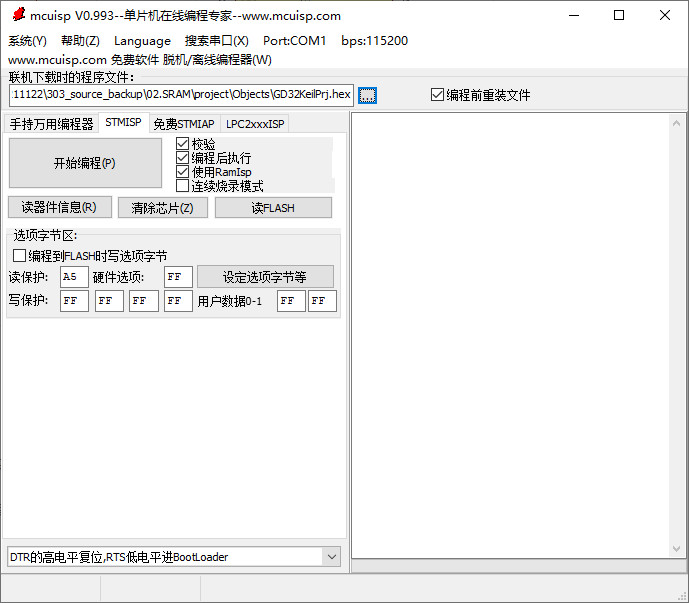Click the second 写保护 FF field
Screen dimensions: 689x603
tap(109, 301)
